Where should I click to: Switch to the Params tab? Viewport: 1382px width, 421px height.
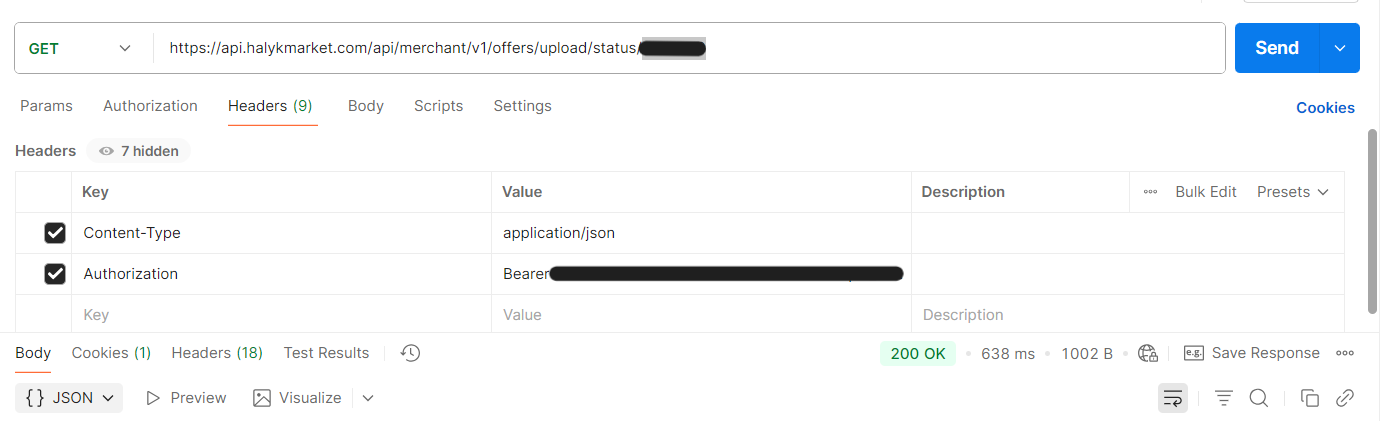tap(46, 106)
